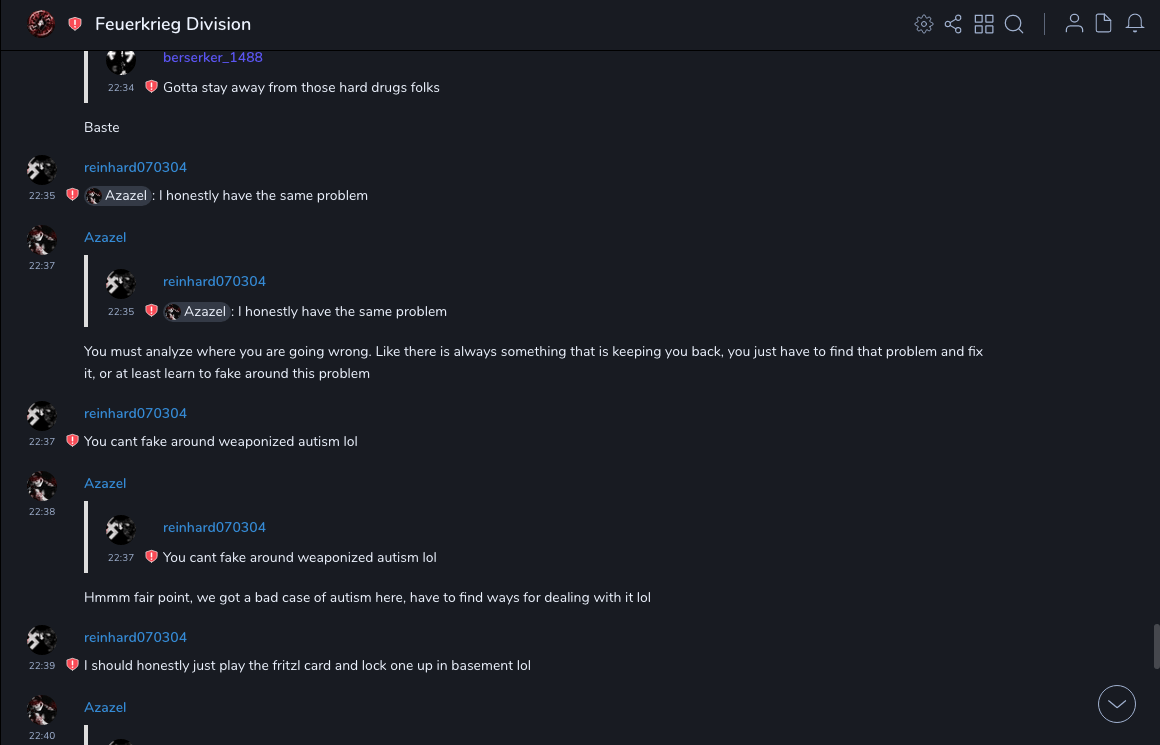The width and height of the screenshot is (1160, 745).
Task: Jump to latest with the round down-chevron button
Action: point(1117,704)
